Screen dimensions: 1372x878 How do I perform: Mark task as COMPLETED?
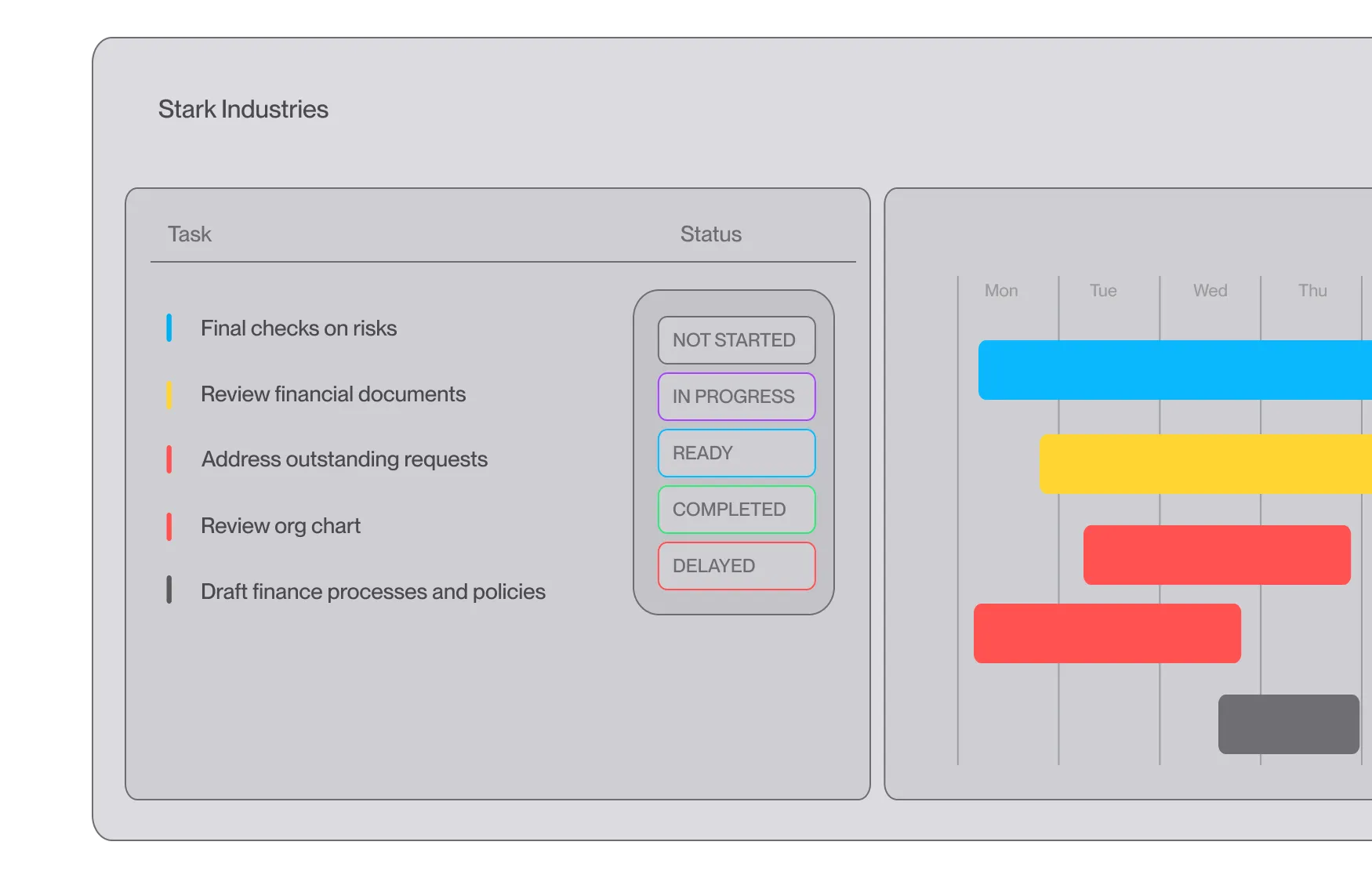[736, 510]
